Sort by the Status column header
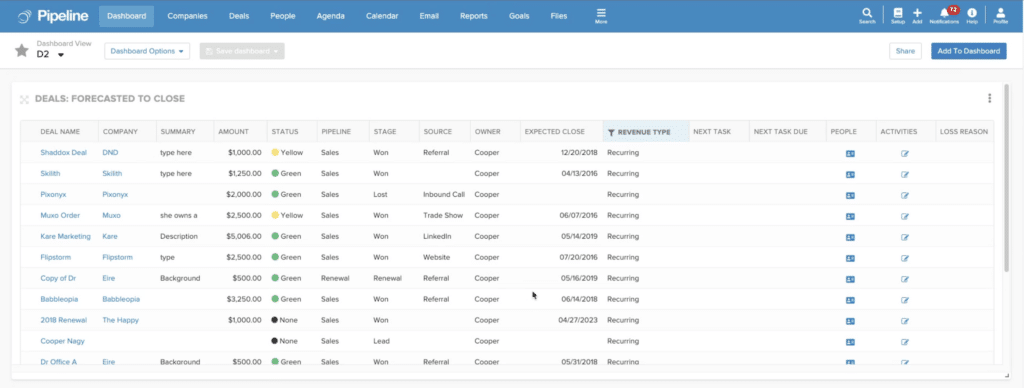1024x388 pixels. coord(285,131)
